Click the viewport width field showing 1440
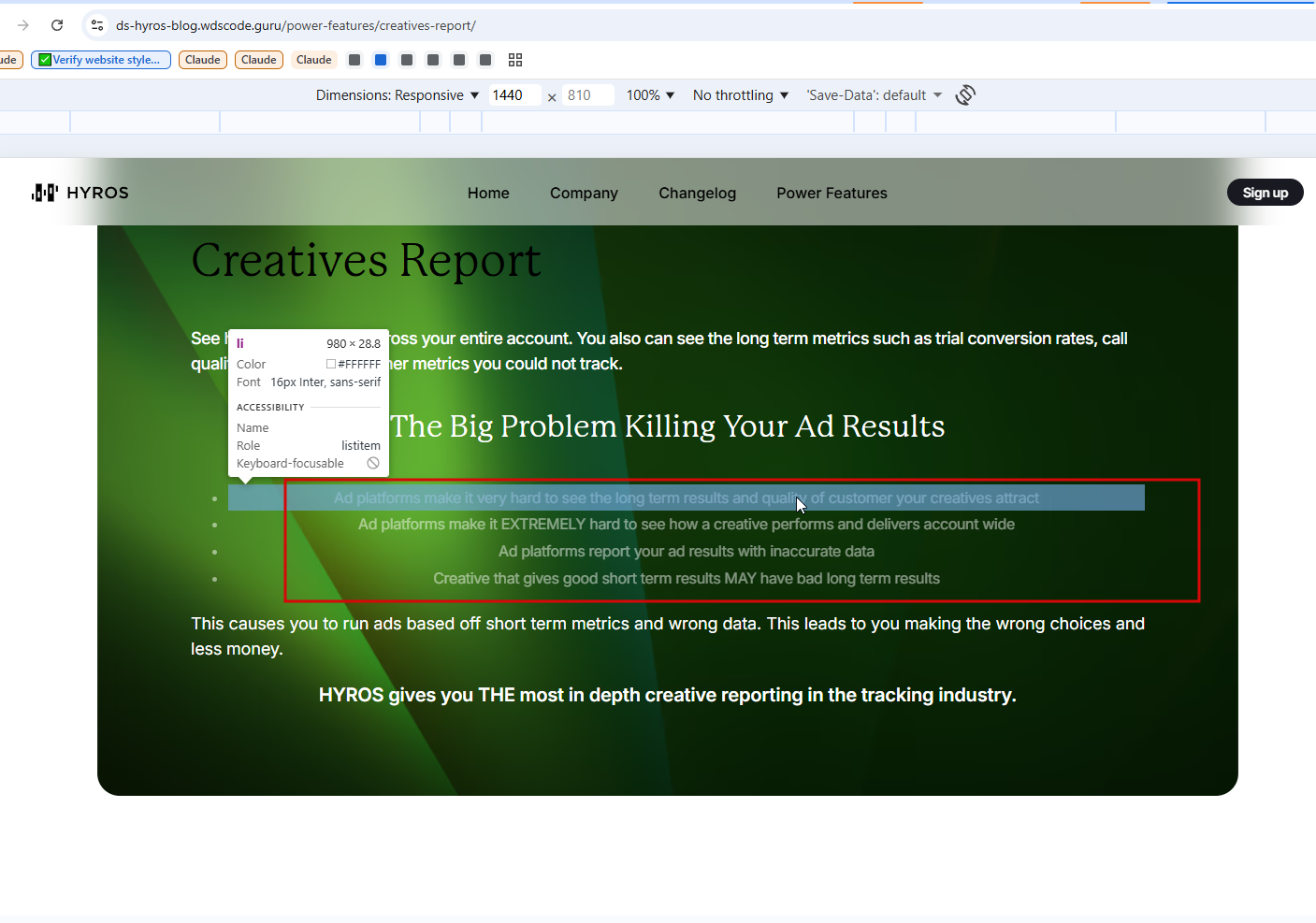1316x923 pixels. pos(514,95)
